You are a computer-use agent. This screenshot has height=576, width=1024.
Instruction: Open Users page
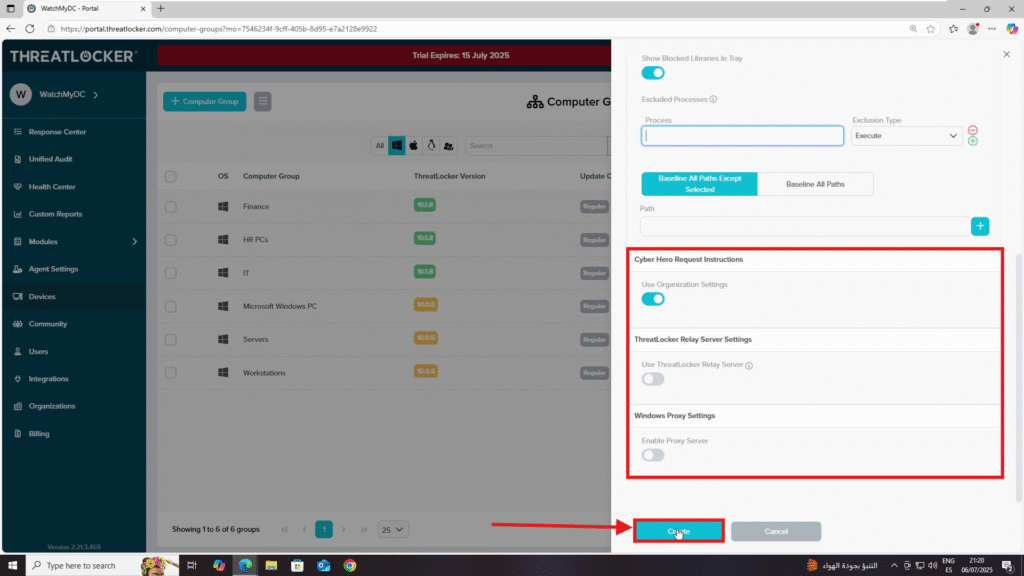[38, 351]
